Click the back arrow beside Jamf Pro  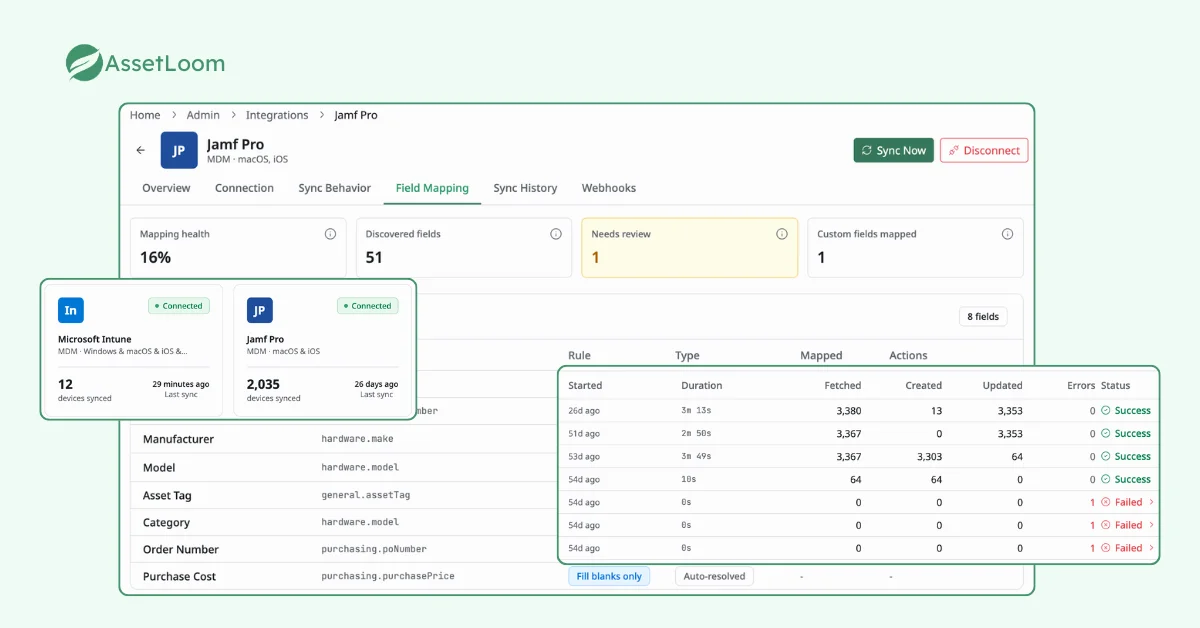(x=141, y=151)
